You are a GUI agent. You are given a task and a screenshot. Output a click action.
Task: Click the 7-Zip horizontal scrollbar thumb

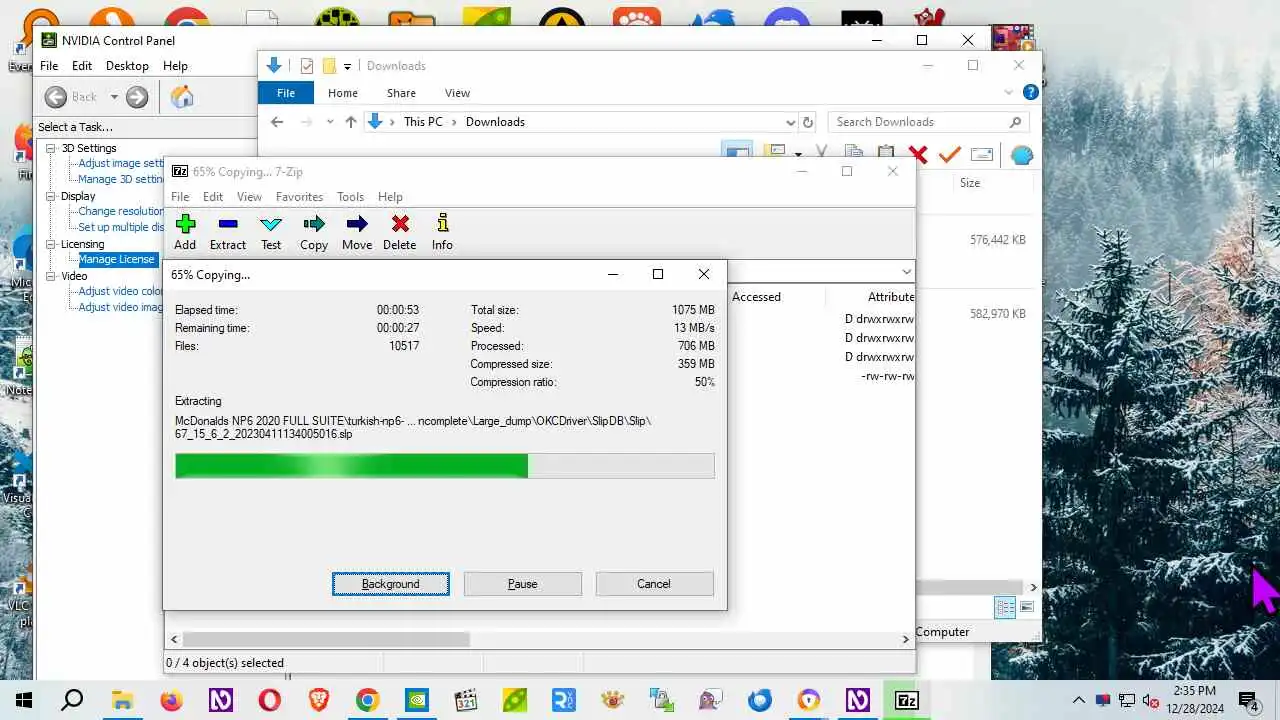coord(326,639)
